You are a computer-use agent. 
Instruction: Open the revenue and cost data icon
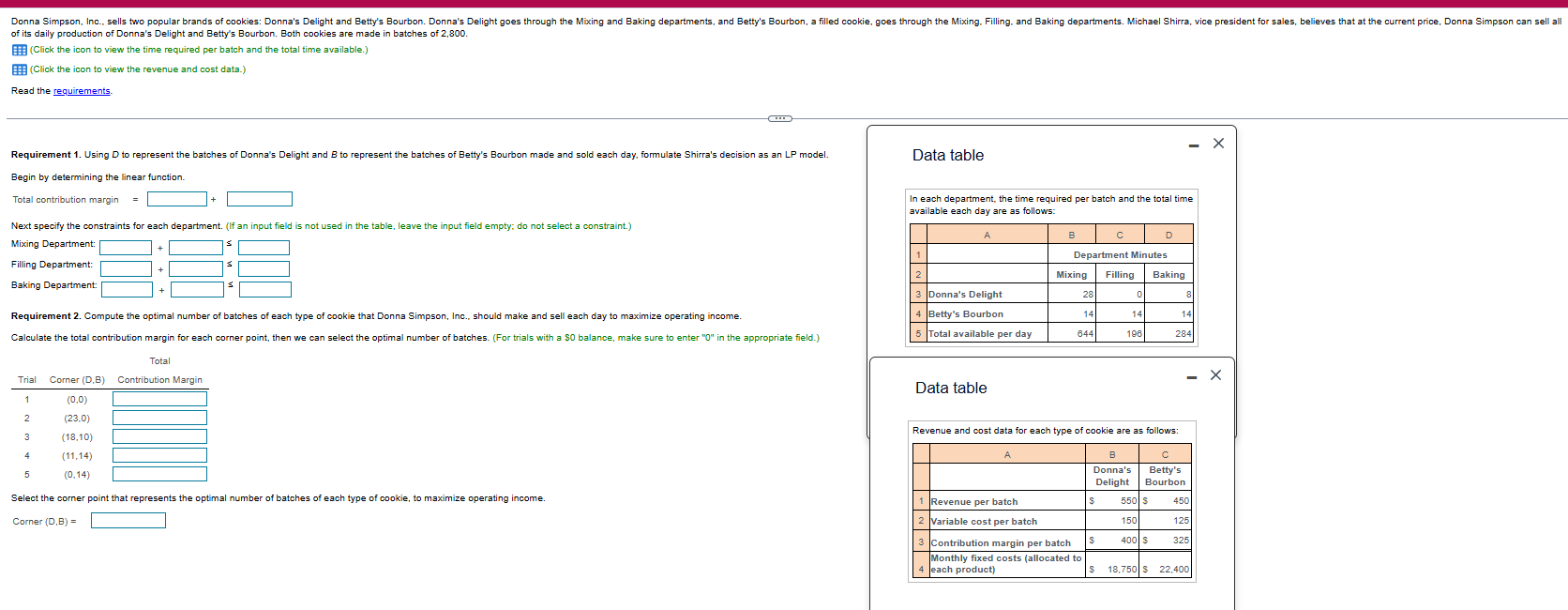pyautogui.click(x=19, y=69)
